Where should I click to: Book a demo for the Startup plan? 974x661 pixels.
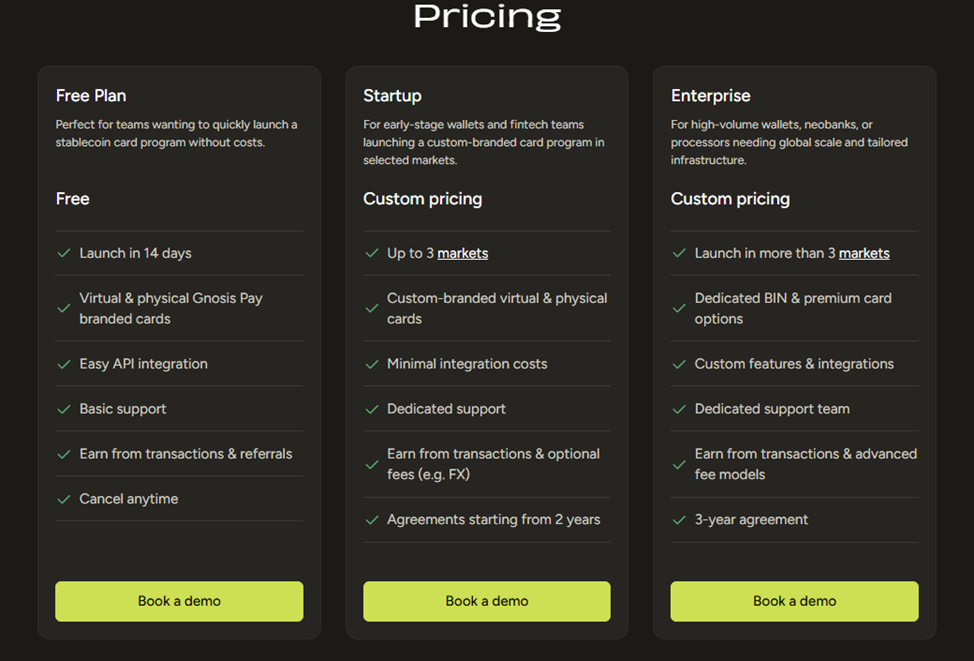487,601
